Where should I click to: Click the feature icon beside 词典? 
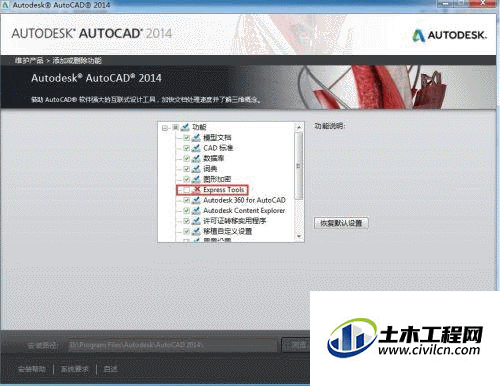[x=196, y=169]
